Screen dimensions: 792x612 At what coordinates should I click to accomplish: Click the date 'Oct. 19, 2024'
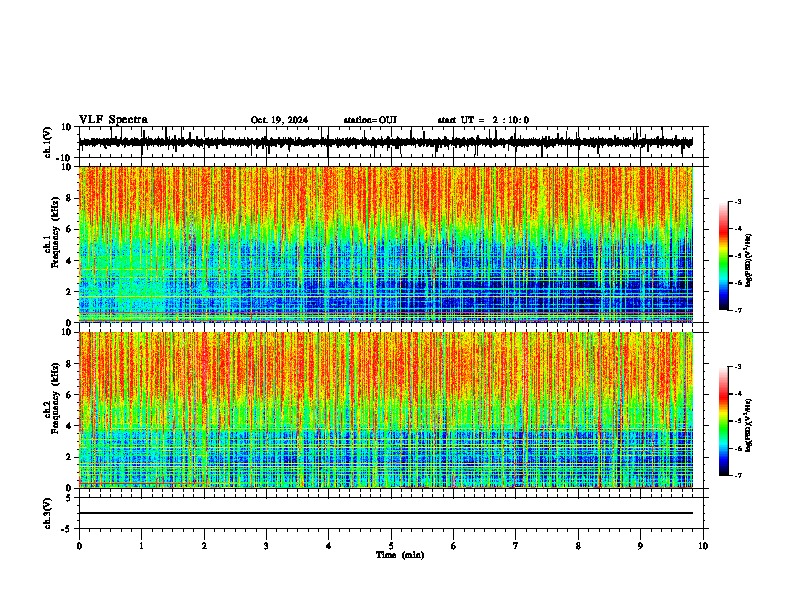coord(279,120)
